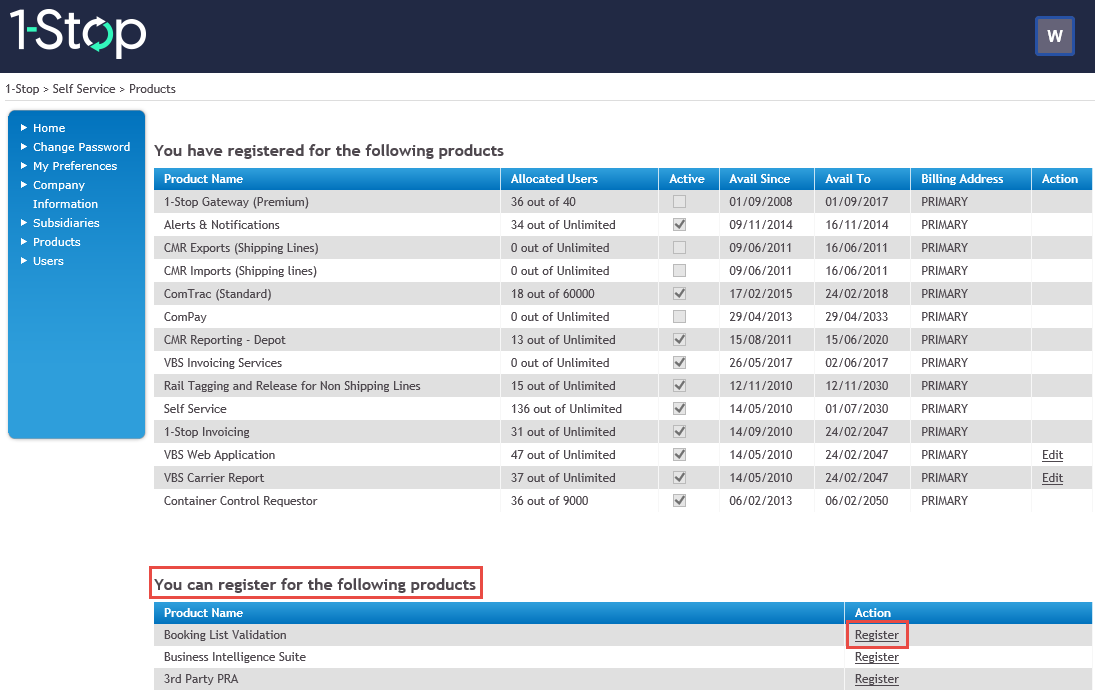This screenshot has width=1095, height=697.
Task: Toggle Active checkbox for CMR Imports
Action: [679, 271]
